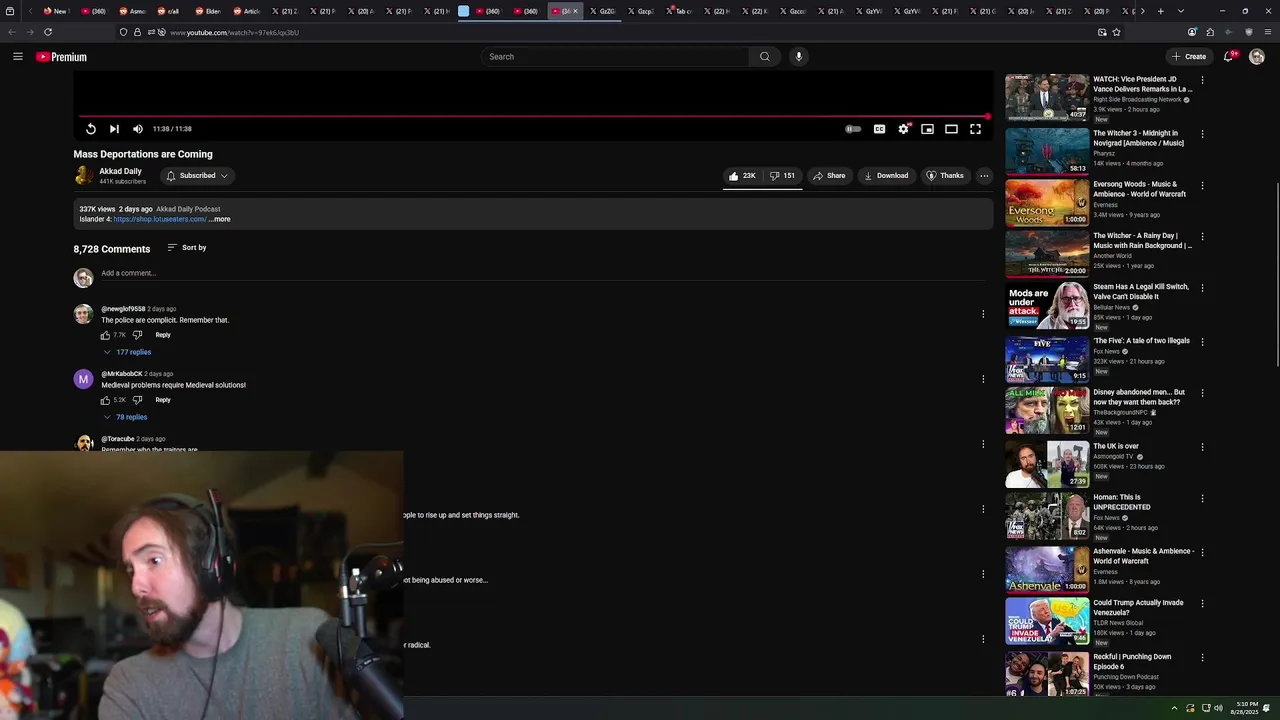Like the comment by @newglof9558

105,335
